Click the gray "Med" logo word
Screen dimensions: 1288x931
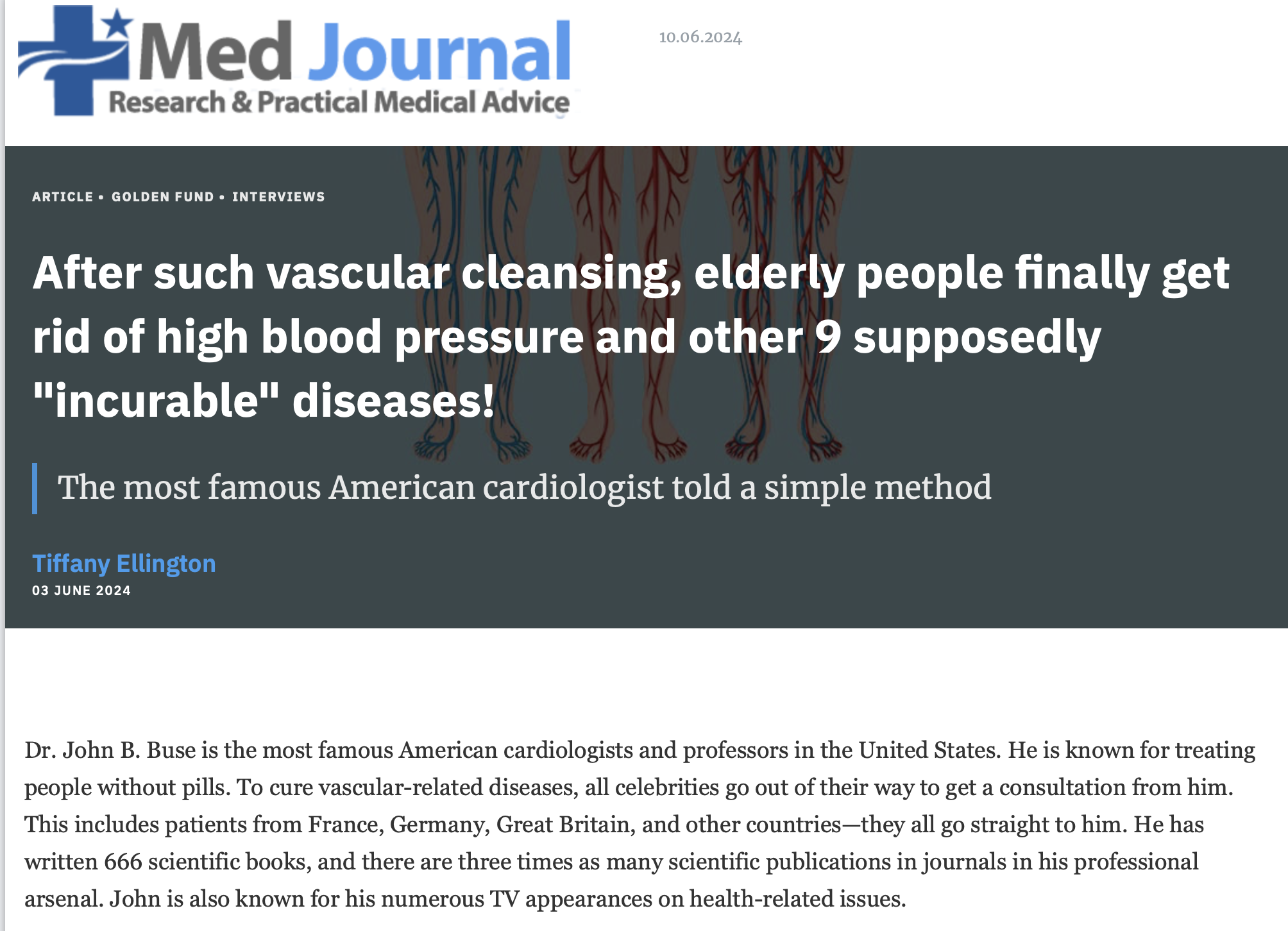(216, 53)
